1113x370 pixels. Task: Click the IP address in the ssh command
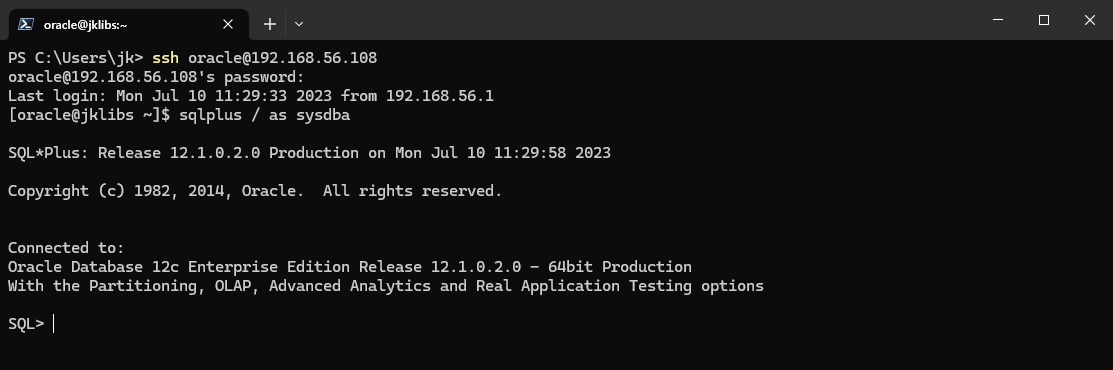pyautogui.click(x=314, y=58)
